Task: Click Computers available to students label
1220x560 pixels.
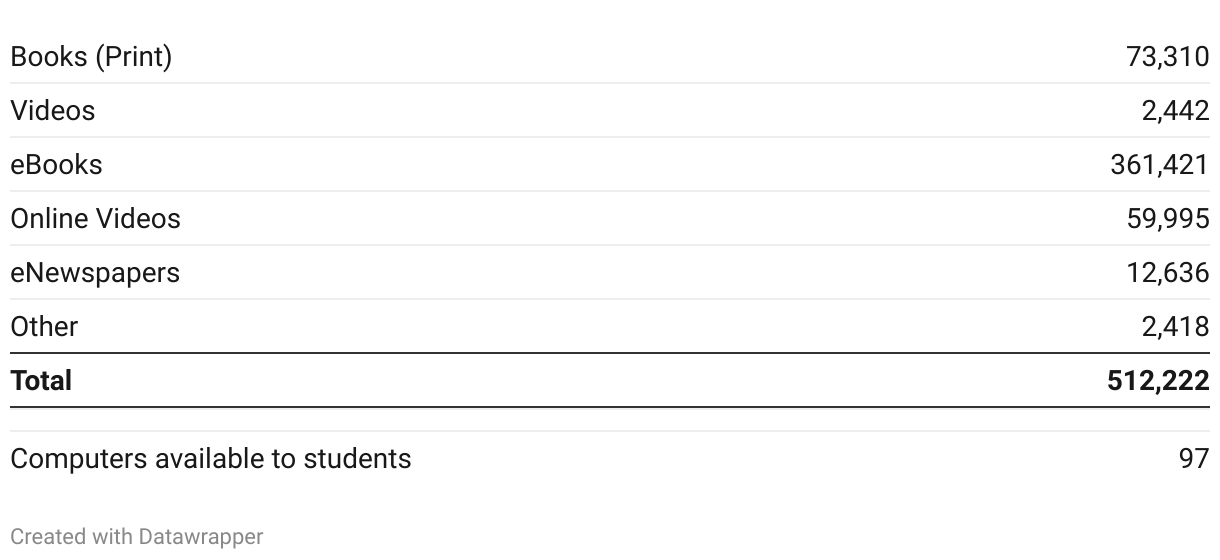Action: 211,458
